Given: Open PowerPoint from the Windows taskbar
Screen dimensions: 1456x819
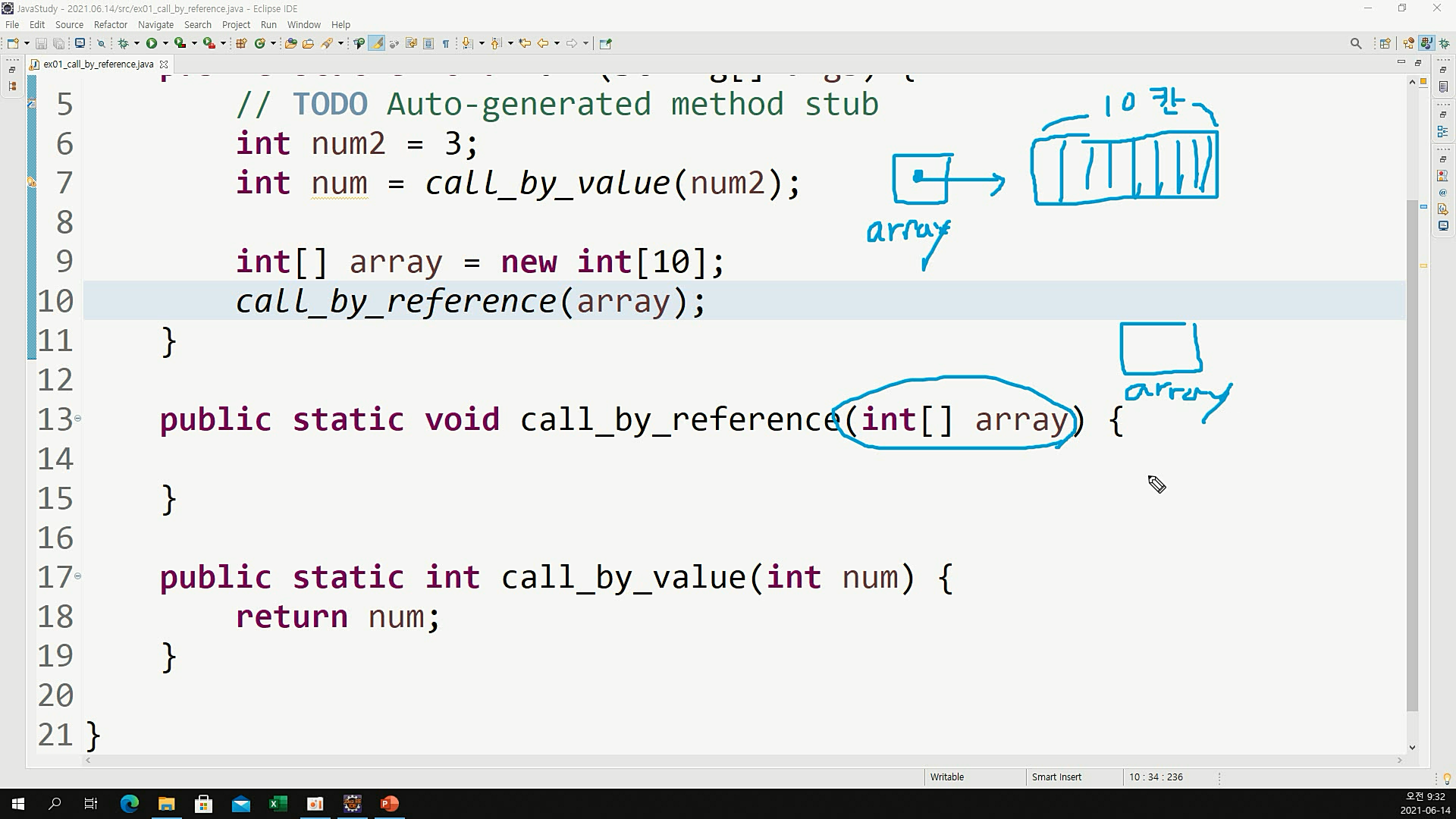Looking at the screenshot, I should point(390,804).
